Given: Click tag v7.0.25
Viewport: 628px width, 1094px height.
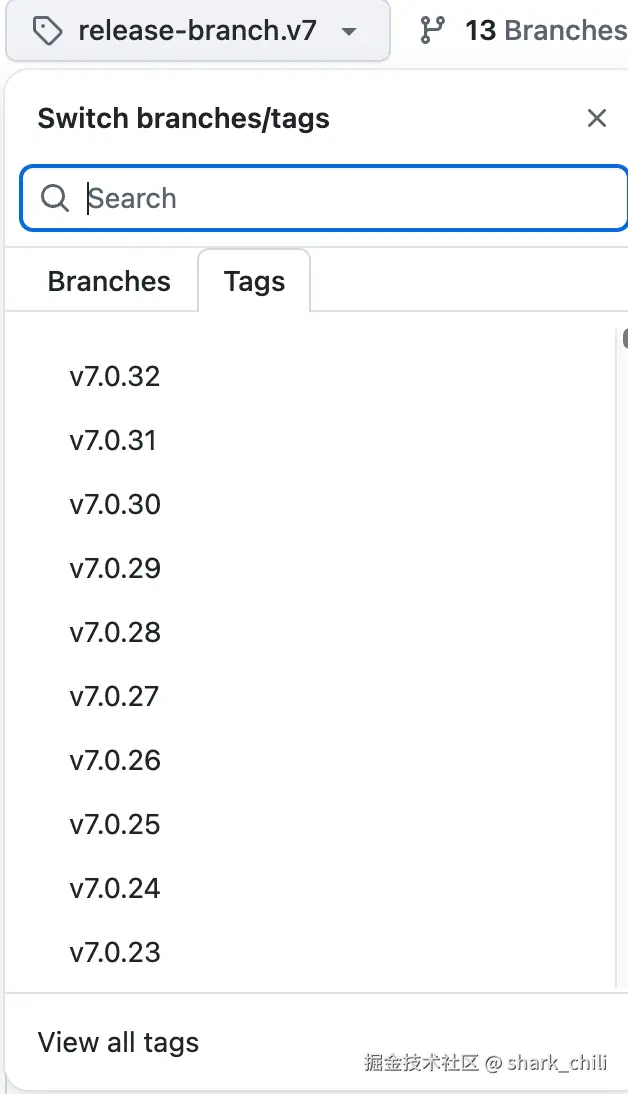Looking at the screenshot, I should click(115, 825).
